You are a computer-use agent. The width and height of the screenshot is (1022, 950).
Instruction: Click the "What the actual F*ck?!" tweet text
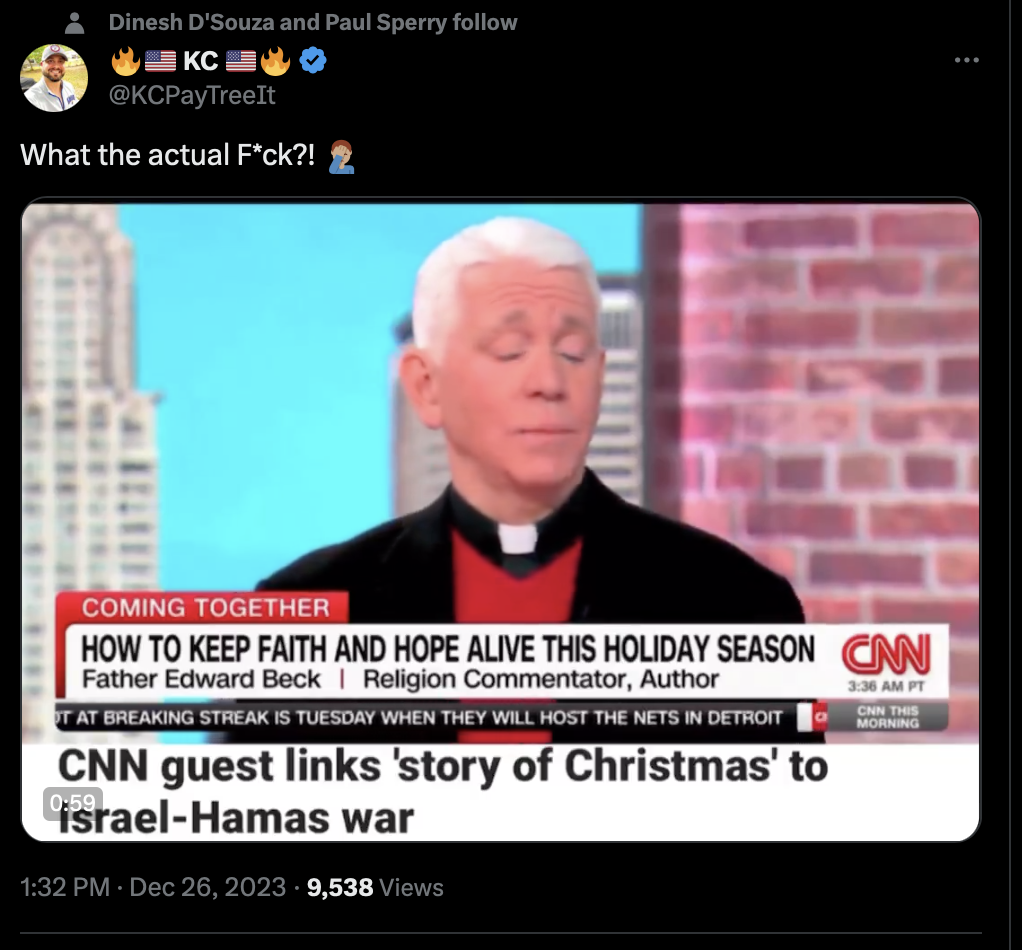168,155
